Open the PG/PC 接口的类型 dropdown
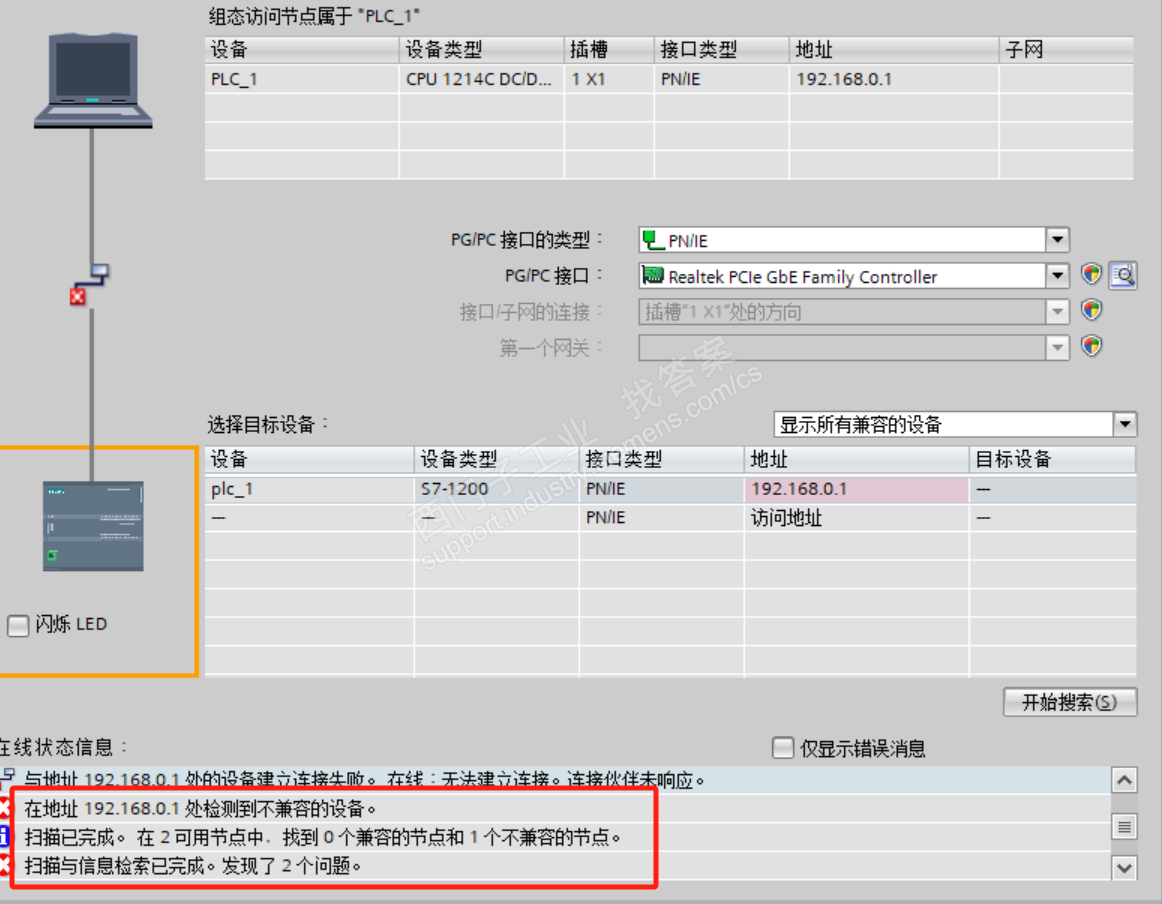The width and height of the screenshot is (1162, 904). pos(1058,239)
